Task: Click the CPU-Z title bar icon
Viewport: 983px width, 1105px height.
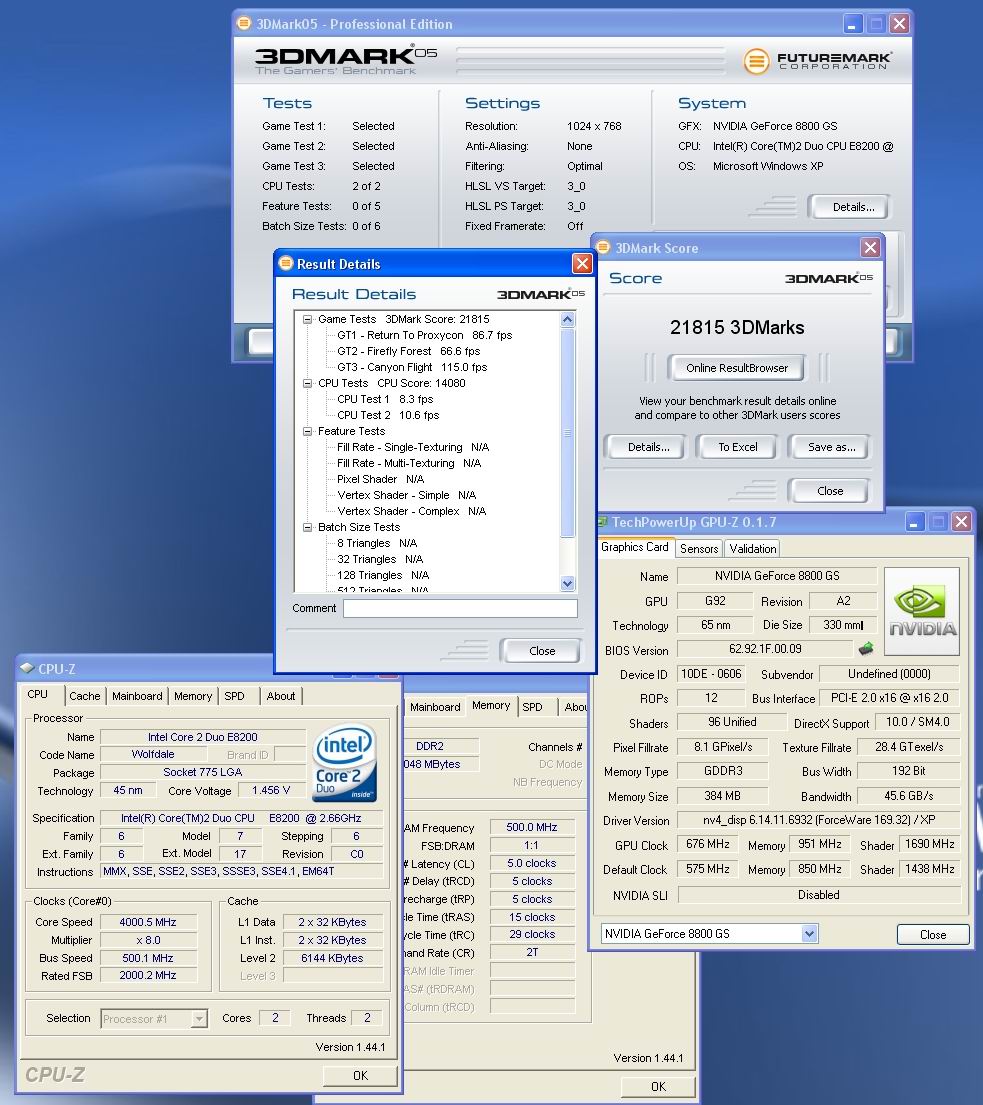Action: (x=27, y=668)
